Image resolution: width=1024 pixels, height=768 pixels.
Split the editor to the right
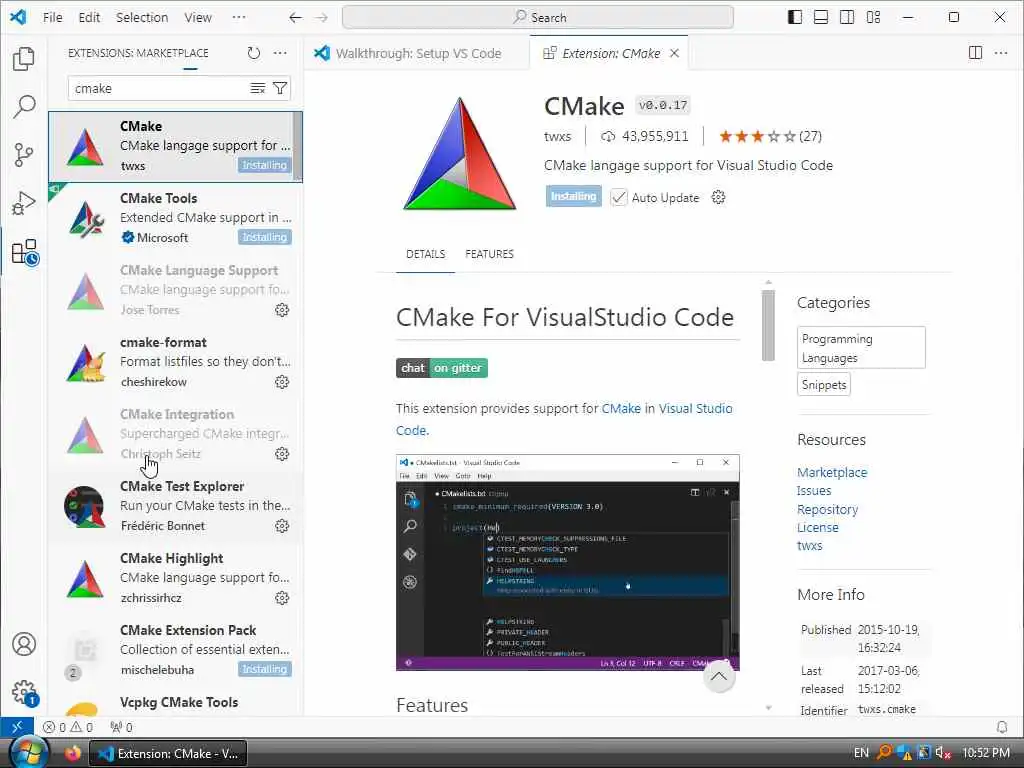coord(975,53)
